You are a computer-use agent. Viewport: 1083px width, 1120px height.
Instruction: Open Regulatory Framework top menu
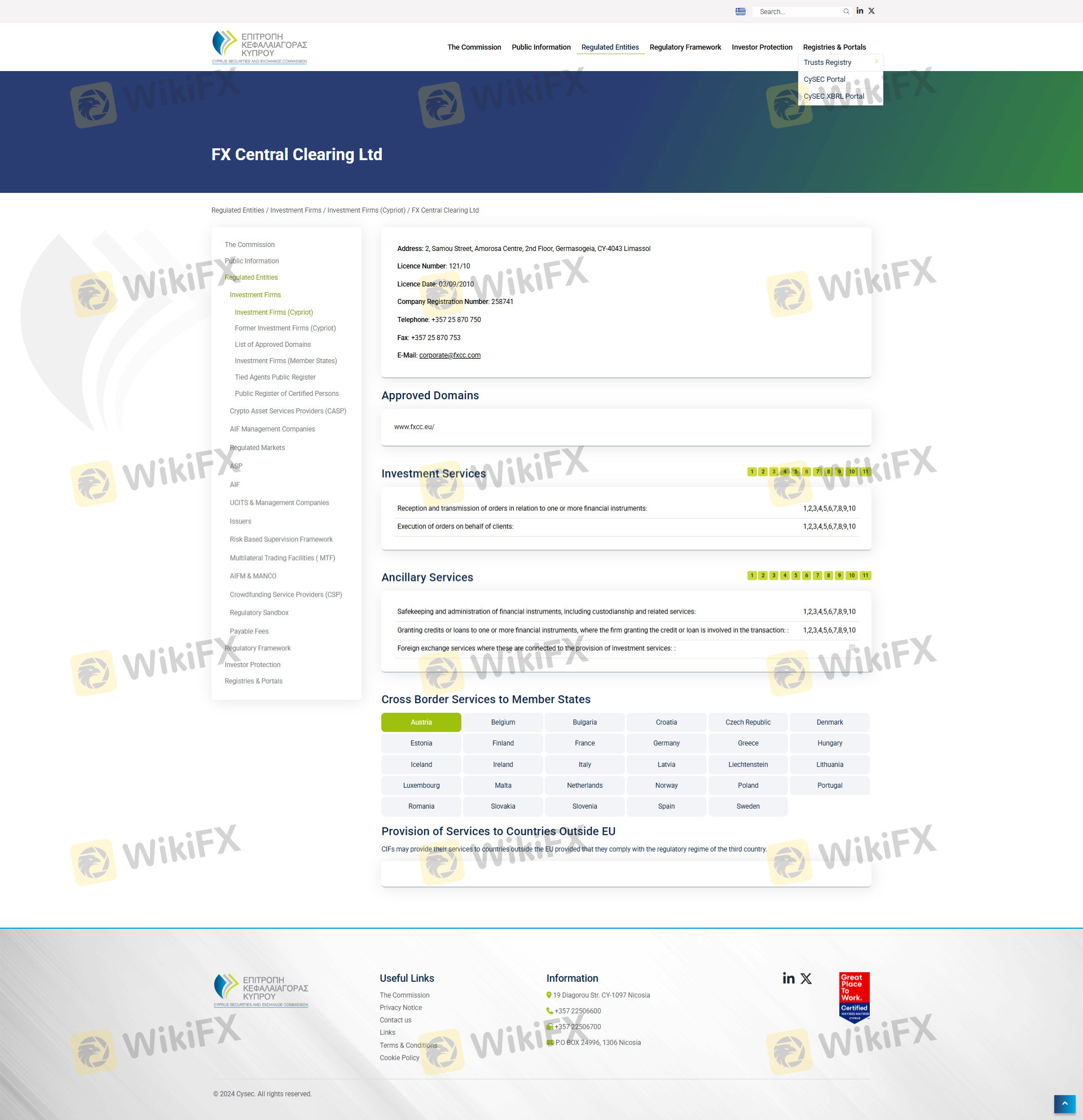pyautogui.click(x=685, y=47)
